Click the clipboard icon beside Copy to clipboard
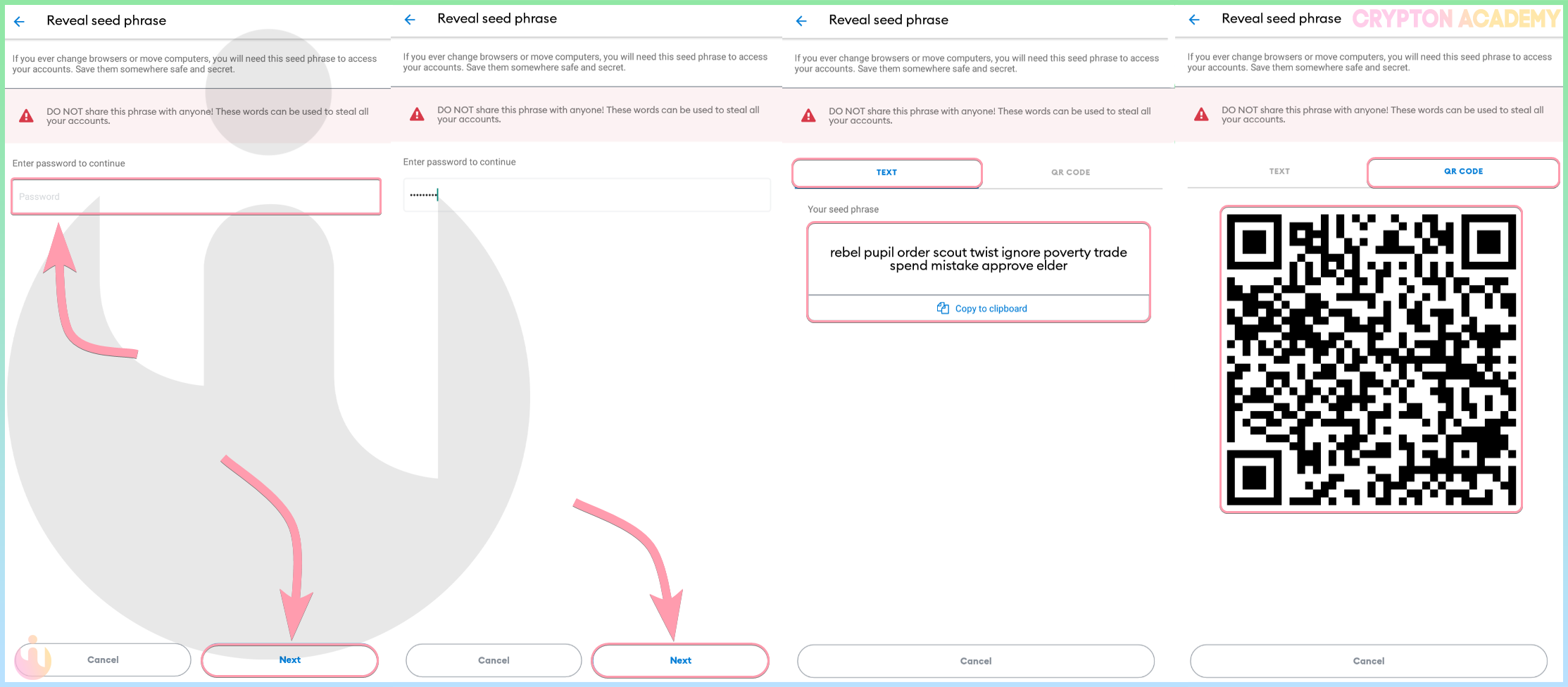This screenshot has width=1568, height=687. (x=943, y=308)
